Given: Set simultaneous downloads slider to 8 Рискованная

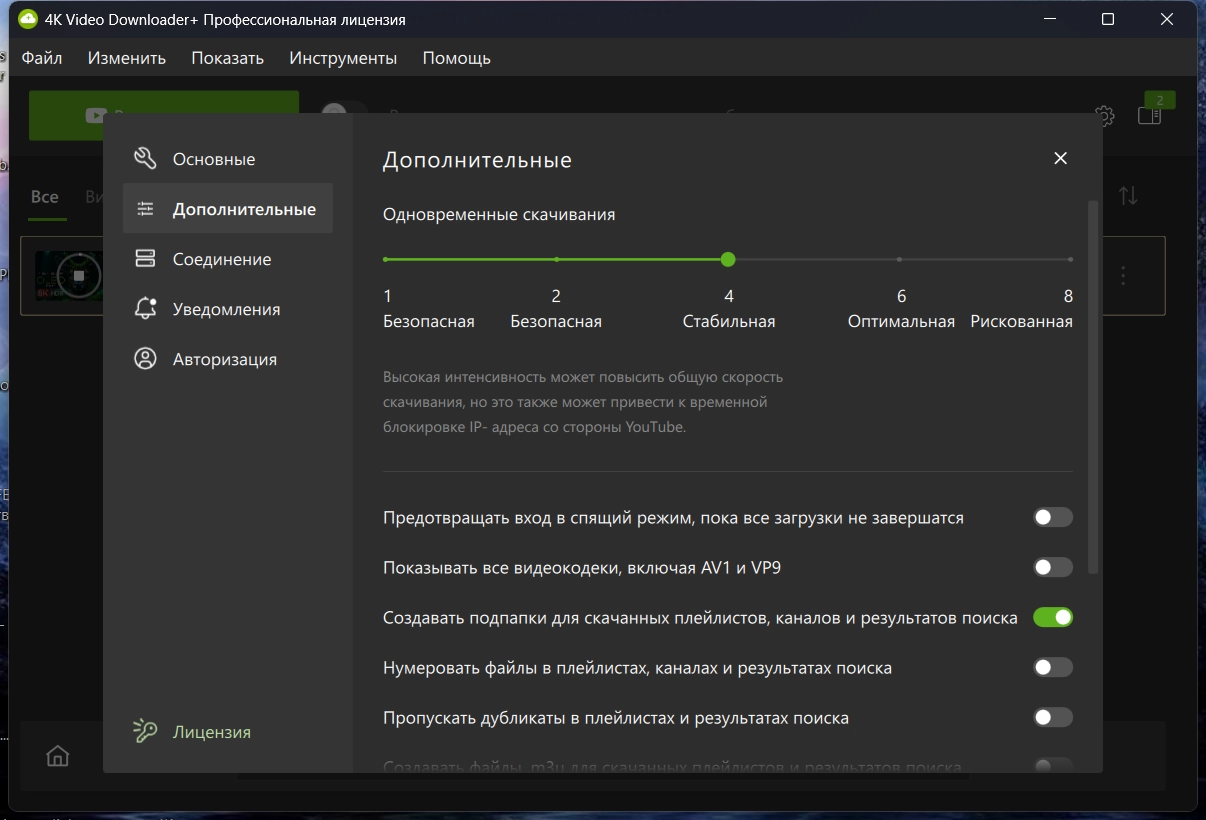Looking at the screenshot, I should [x=1070, y=260].
